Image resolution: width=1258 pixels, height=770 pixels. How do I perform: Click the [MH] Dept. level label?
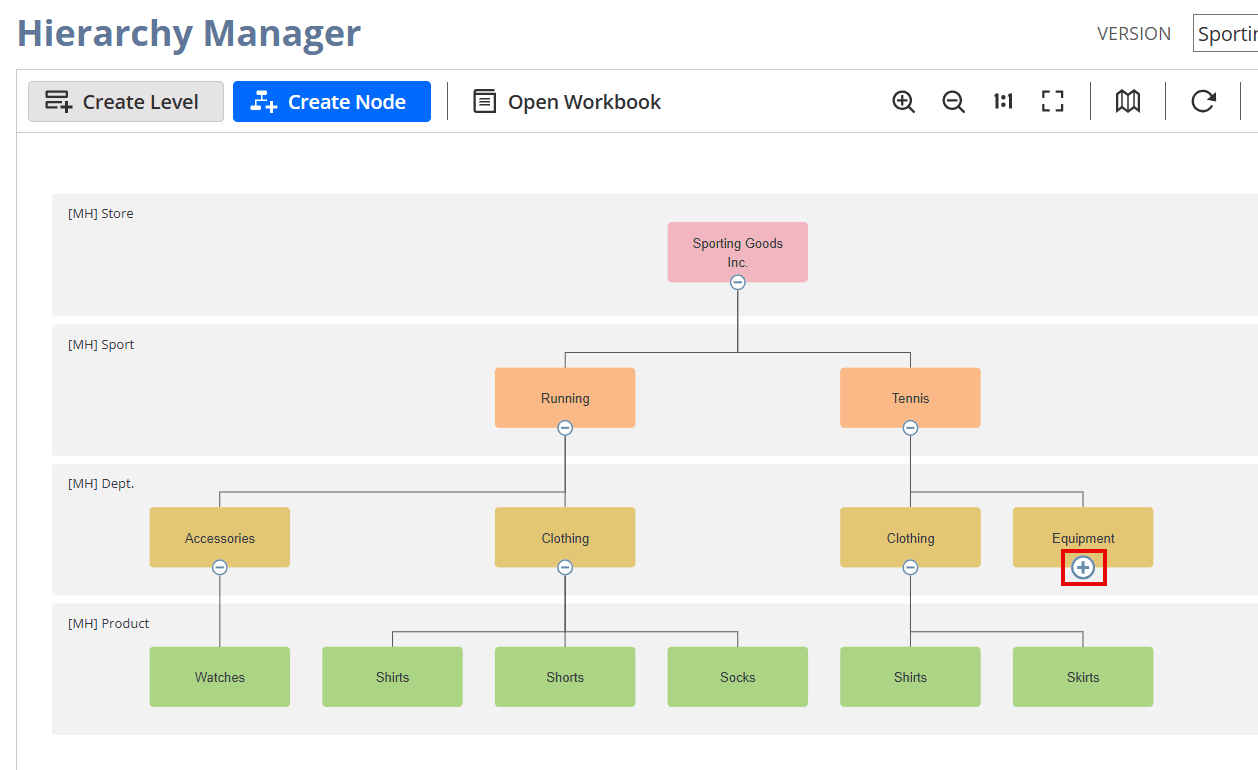tap(101, 483)
